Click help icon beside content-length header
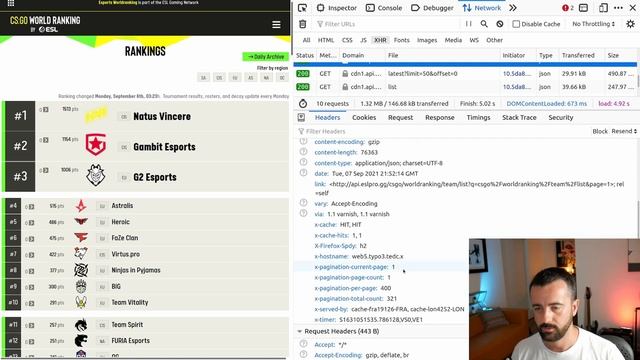640x360 pixels. click(303, 152)
